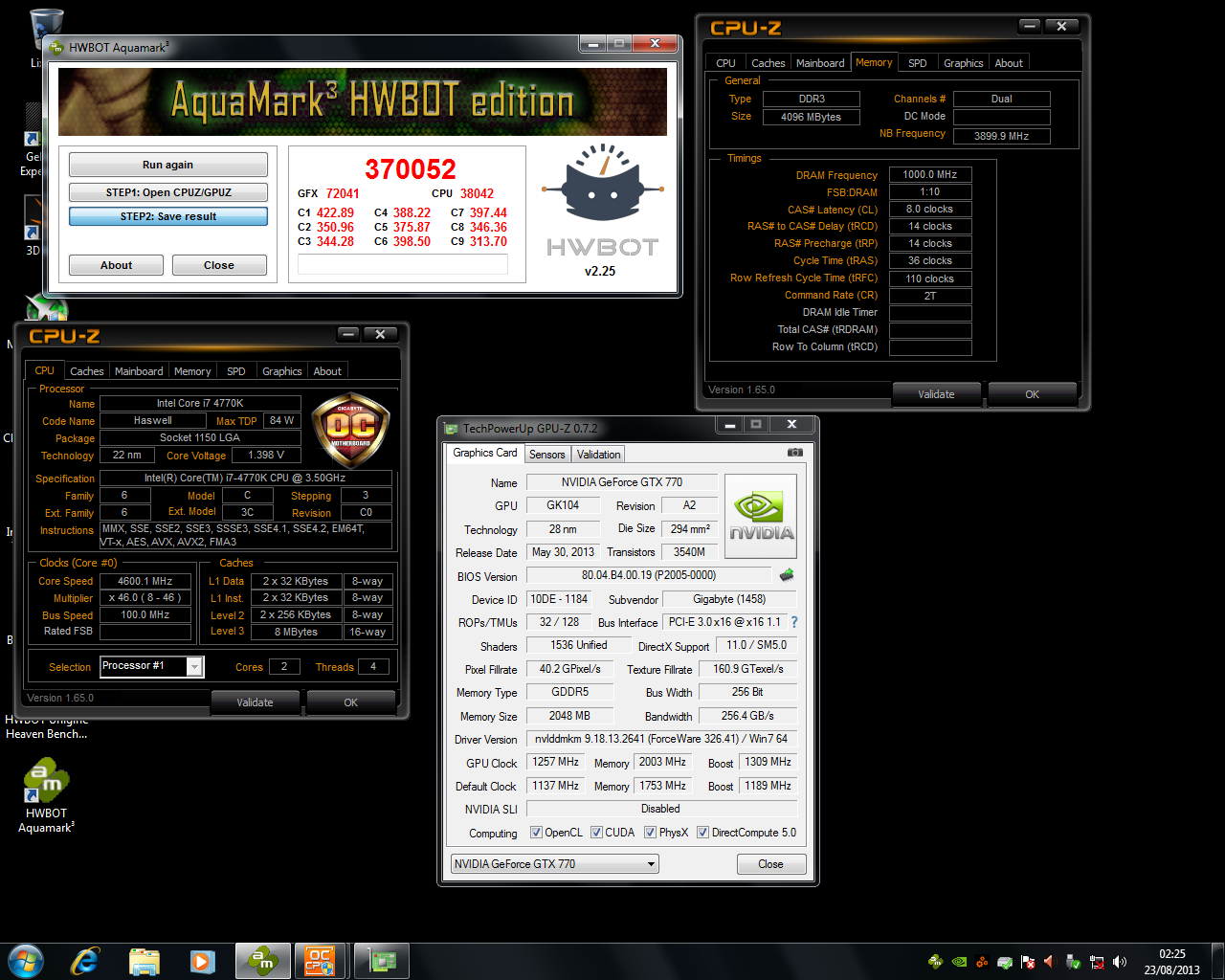Click Validate in CPU-Z memory window

click(x=936, y=394)
